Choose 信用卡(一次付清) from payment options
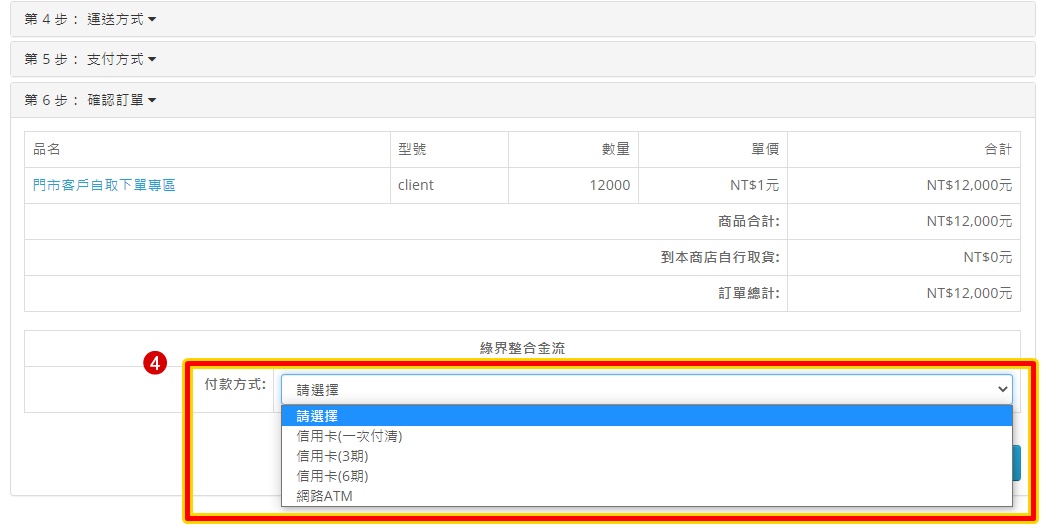1060x529 pixels. click(x=349, y=436)
